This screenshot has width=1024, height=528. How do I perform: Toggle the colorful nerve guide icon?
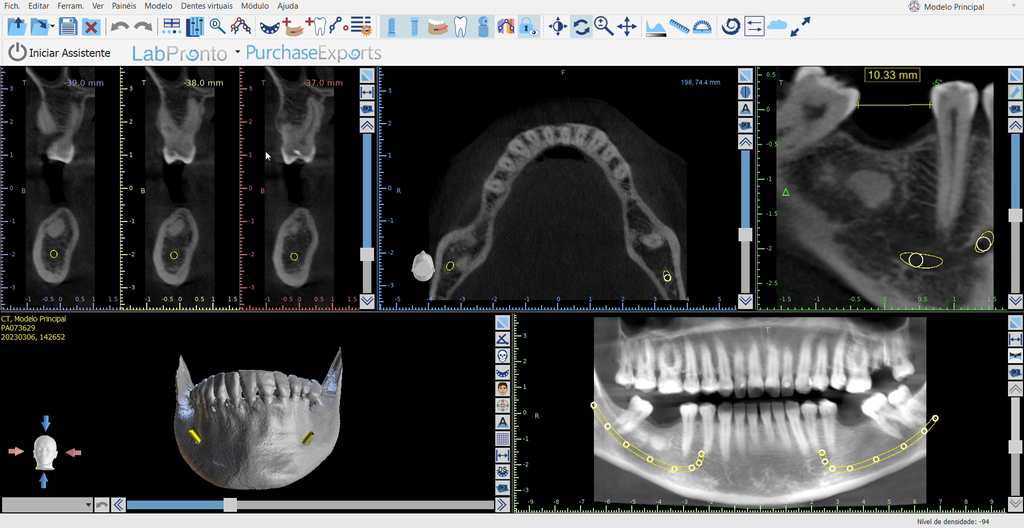coord(505,27)
